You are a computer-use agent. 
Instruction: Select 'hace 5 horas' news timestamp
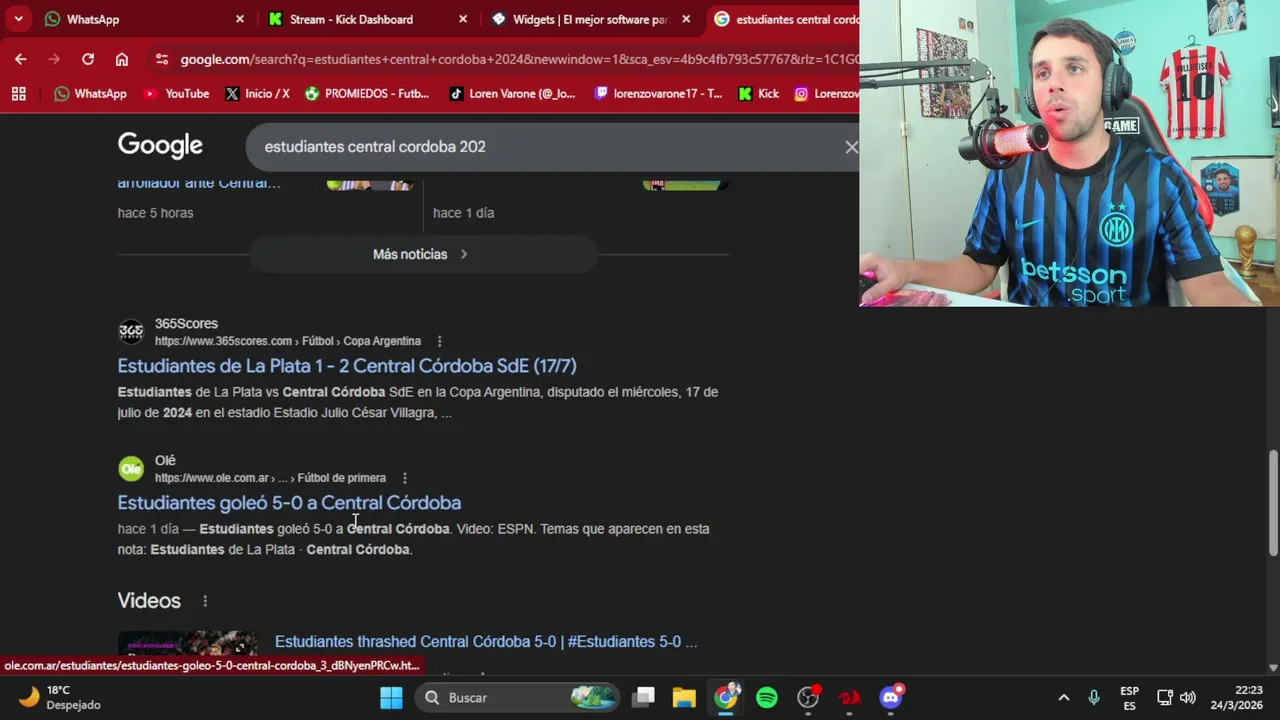click(x=155, y=213)
